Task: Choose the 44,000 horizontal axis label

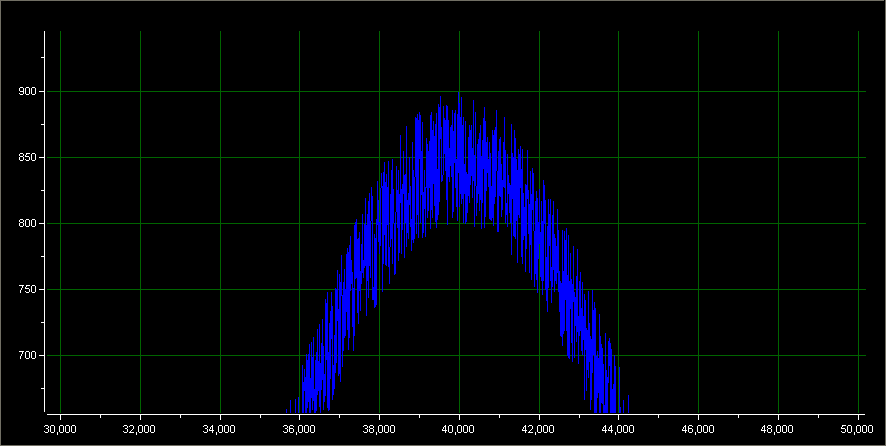Action: [619, 429]
